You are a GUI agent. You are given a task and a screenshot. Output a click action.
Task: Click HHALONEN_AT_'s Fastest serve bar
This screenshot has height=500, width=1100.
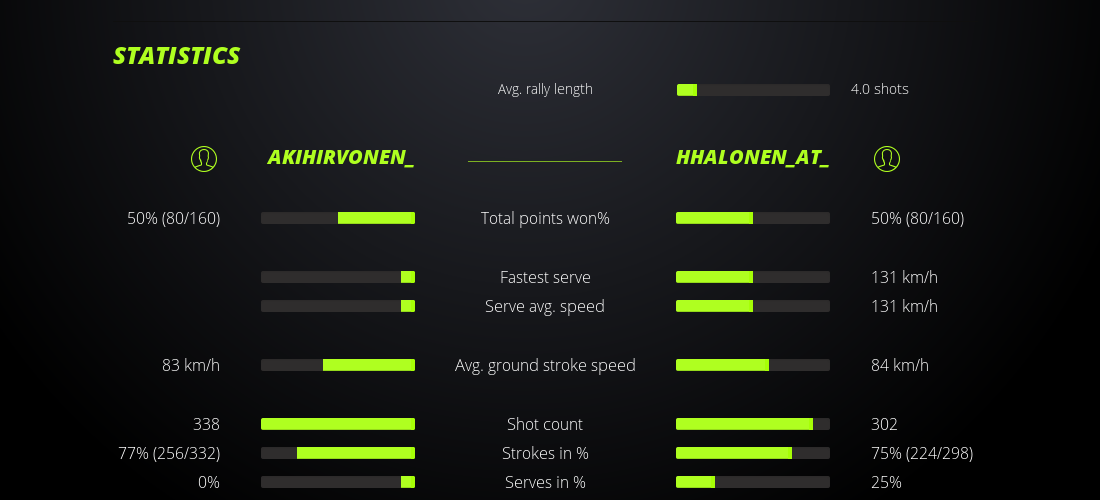753,277
